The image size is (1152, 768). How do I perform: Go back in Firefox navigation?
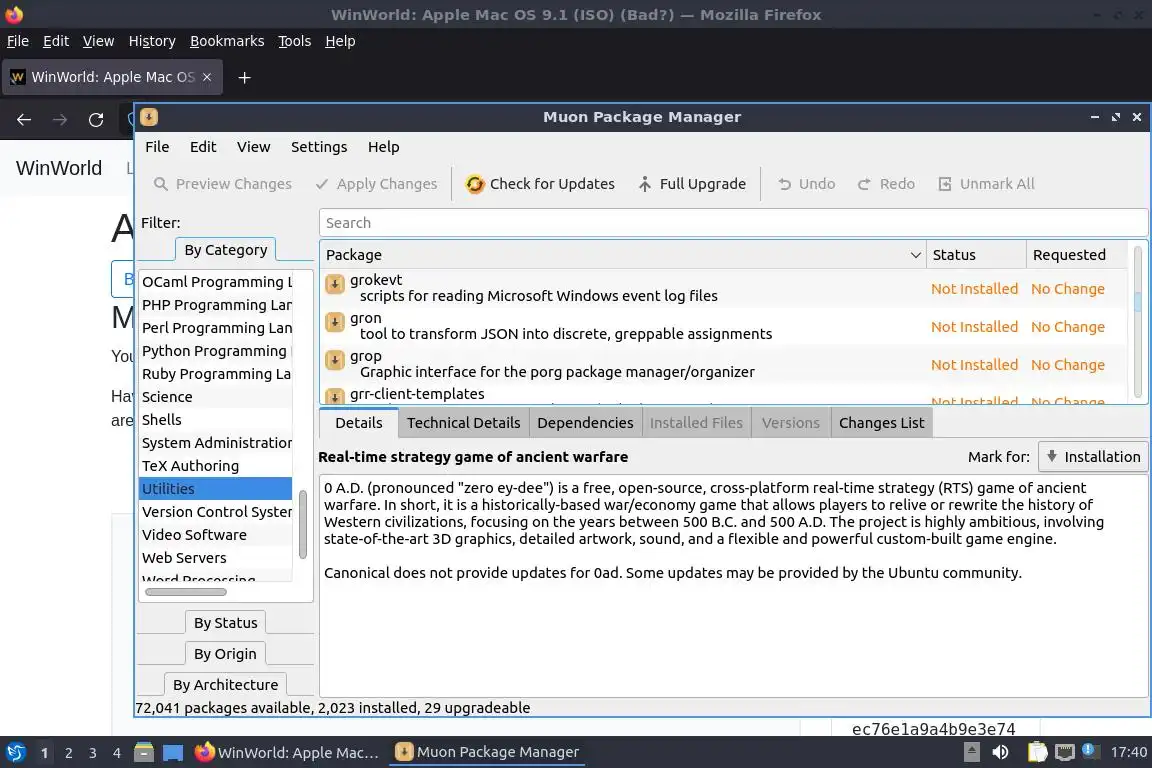pyautogui.click(x=24, y=120)
